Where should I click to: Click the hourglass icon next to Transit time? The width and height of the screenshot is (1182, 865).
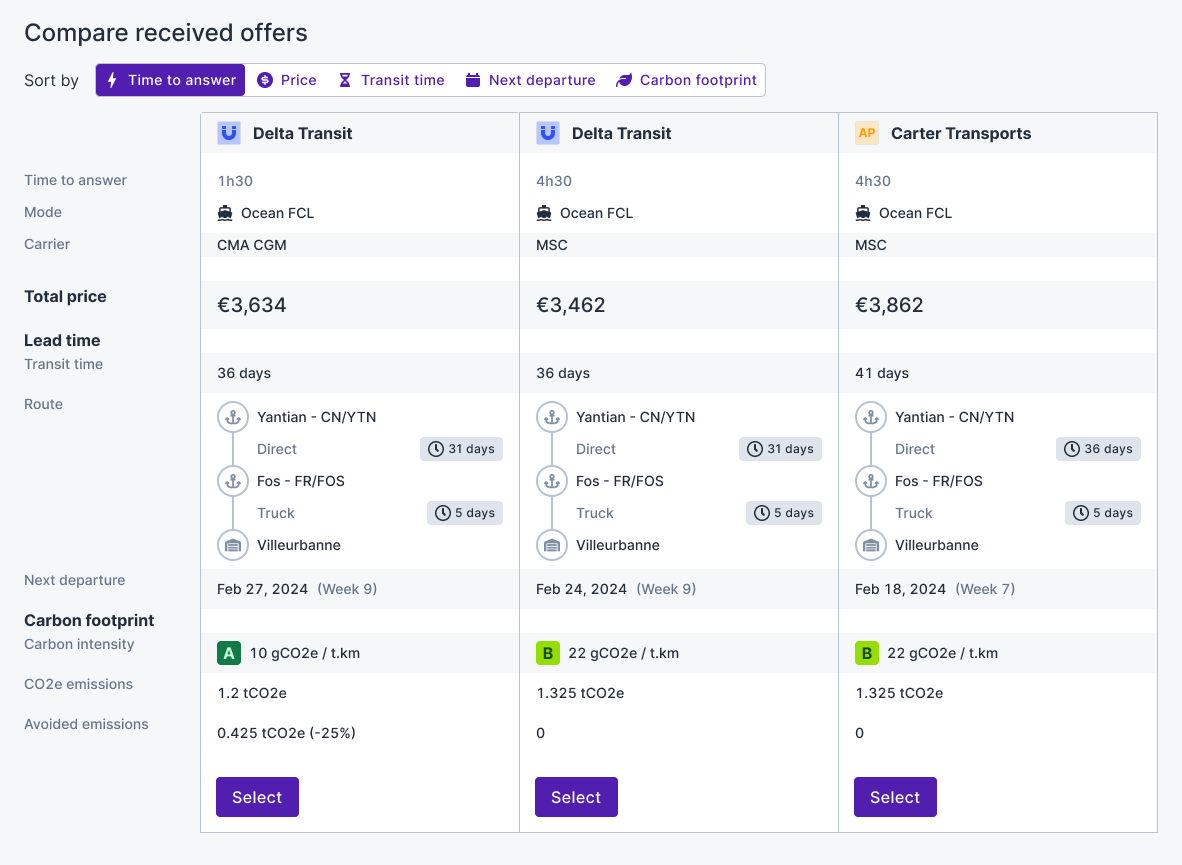point(344,80)
